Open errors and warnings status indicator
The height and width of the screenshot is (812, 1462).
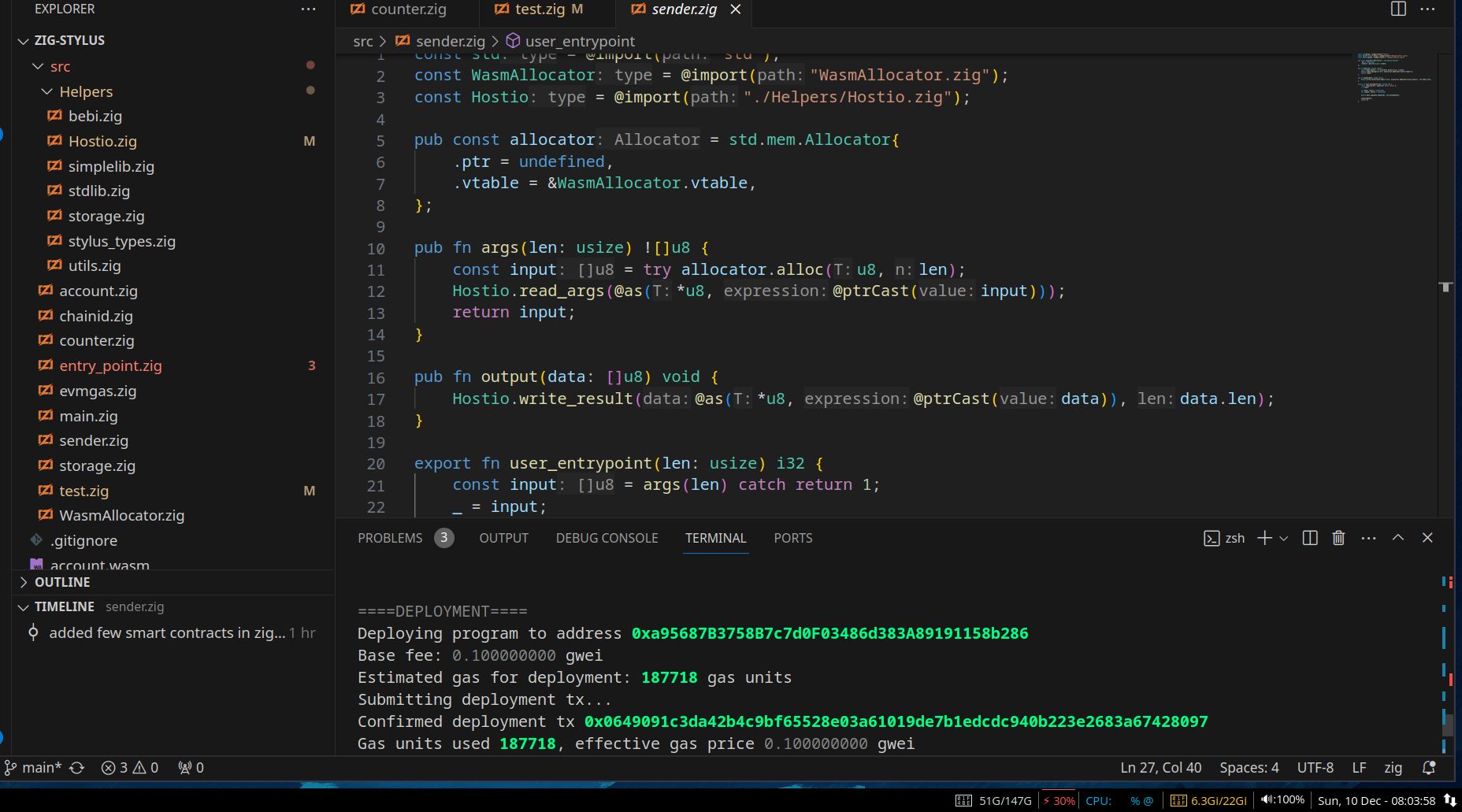[130, 767]
